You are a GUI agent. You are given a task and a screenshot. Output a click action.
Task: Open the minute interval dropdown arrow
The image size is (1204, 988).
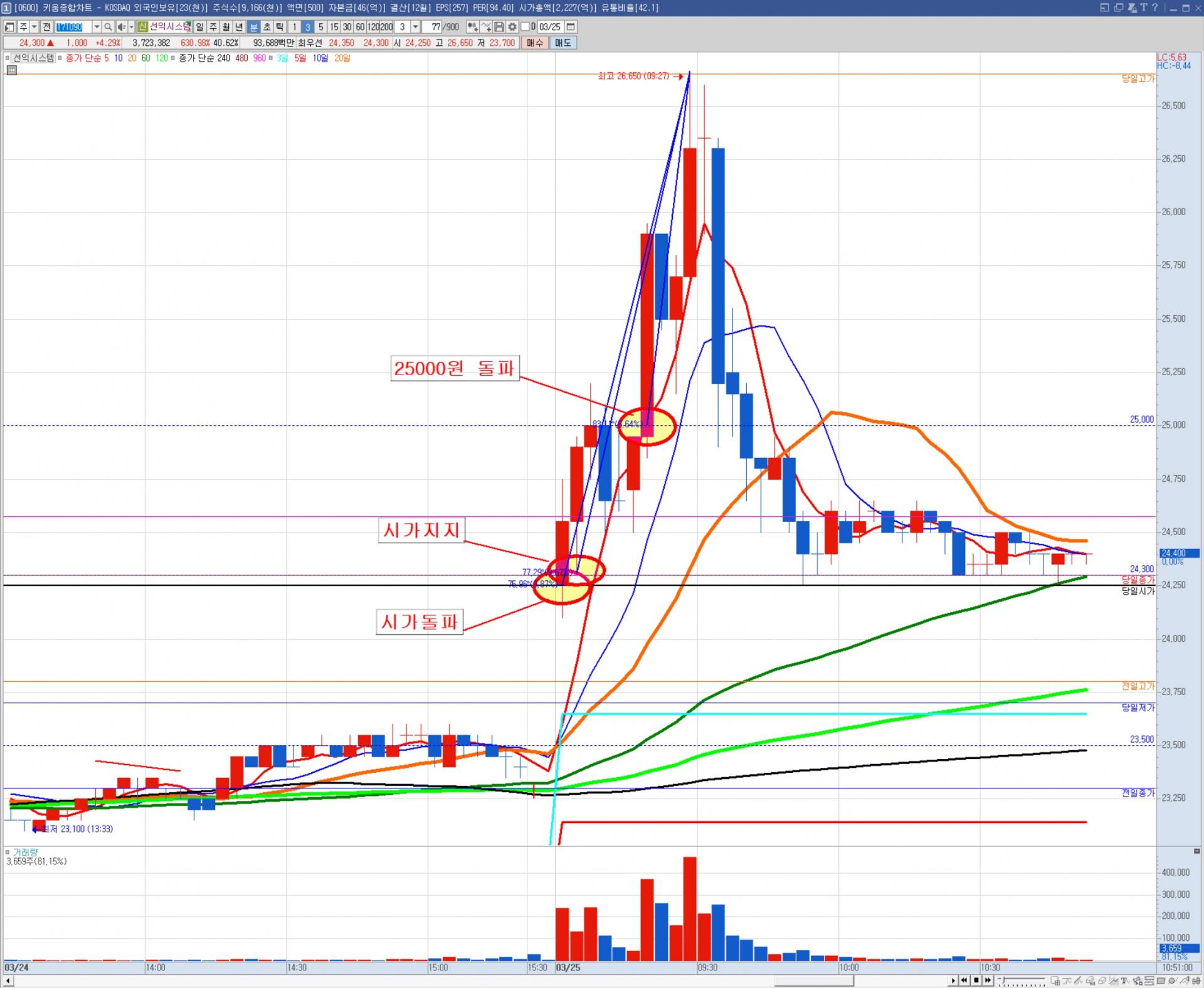[x=415, y=27]
